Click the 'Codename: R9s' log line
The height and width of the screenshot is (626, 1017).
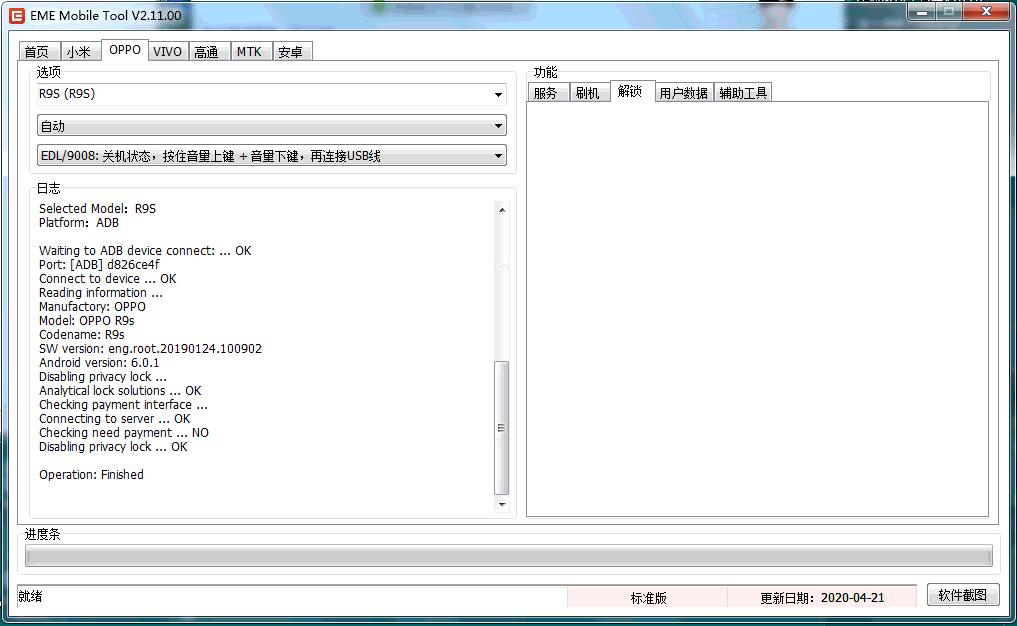tap(81, 335)
